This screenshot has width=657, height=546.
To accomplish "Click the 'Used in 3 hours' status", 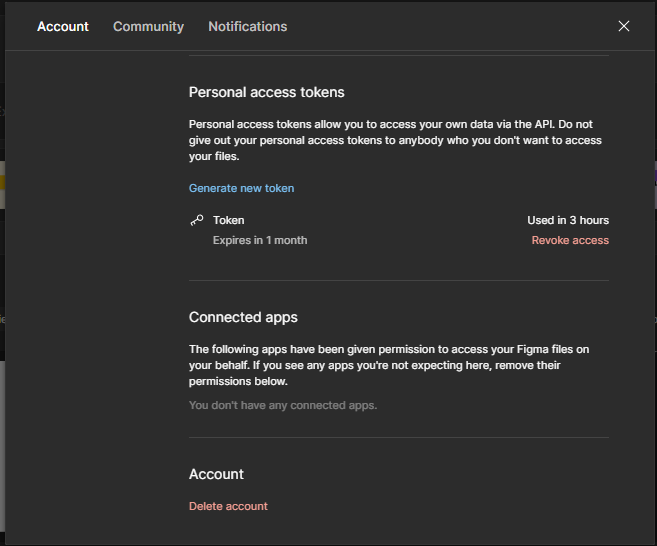I will tap(568, 220).
